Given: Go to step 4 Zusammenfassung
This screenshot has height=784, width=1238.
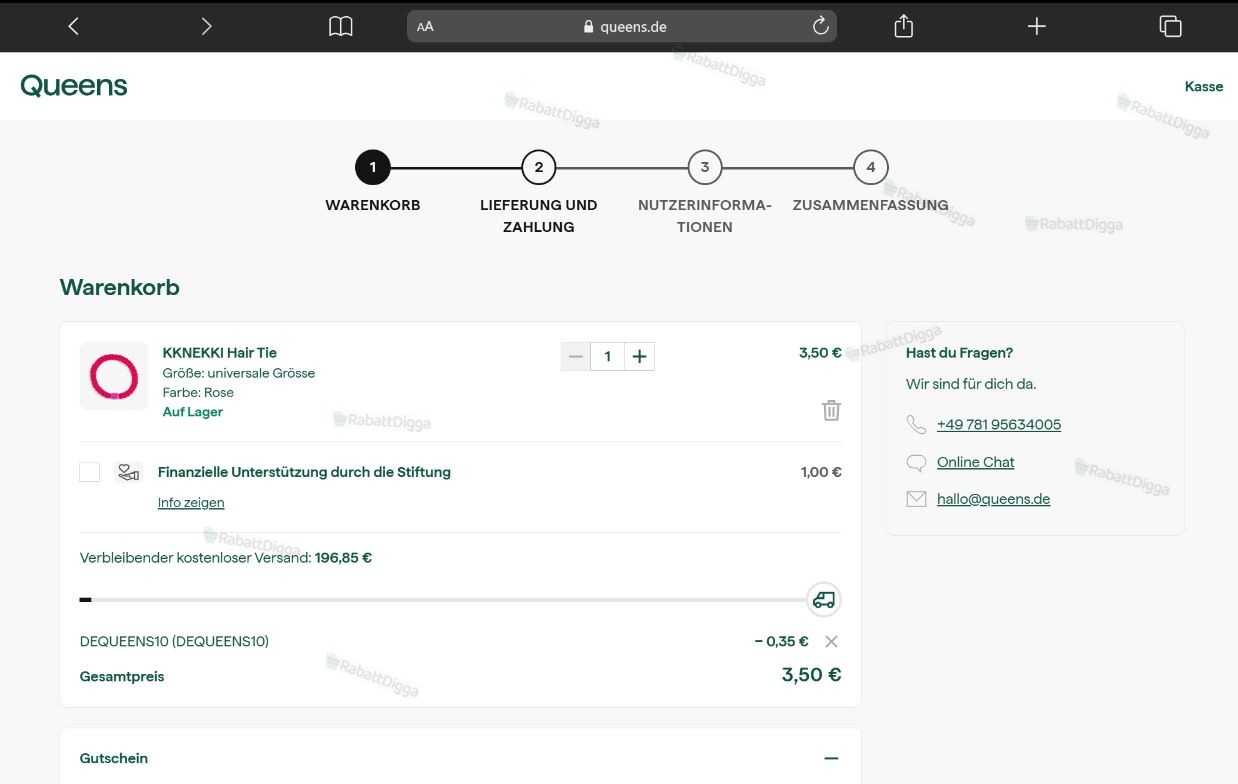Looking at the screenshot, I should tap(871, 167).
